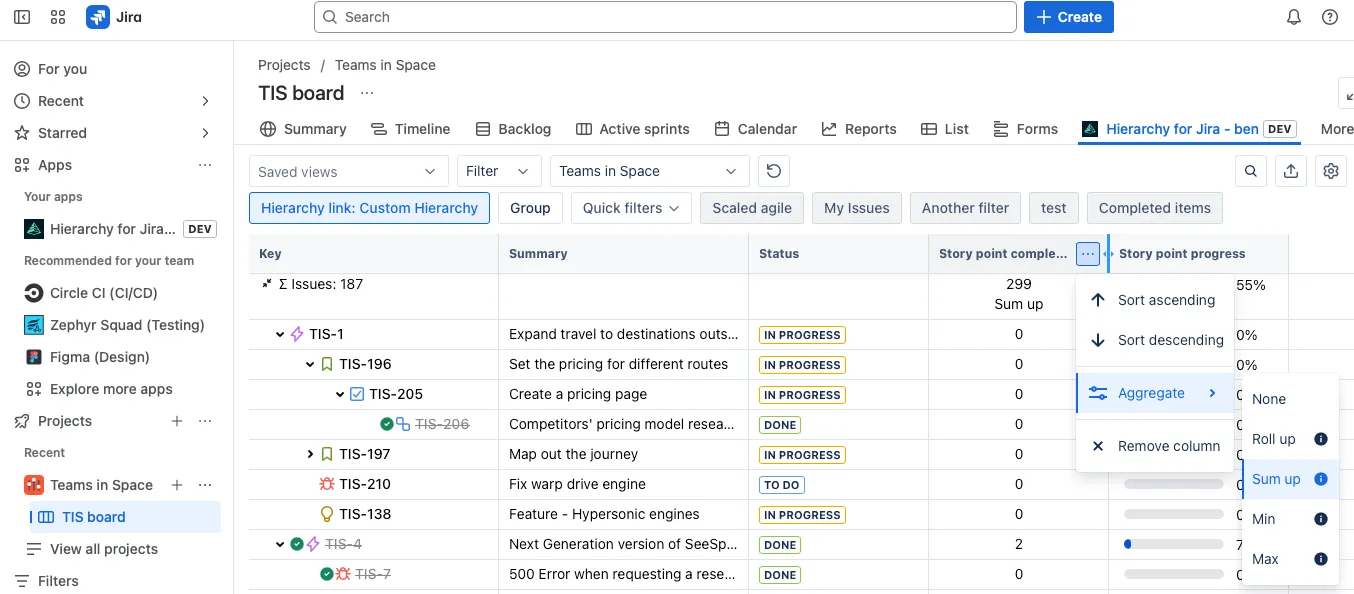Open the more options menu beside Apps in the sidebar
1354x594 pixels.
tap(205, 165)
